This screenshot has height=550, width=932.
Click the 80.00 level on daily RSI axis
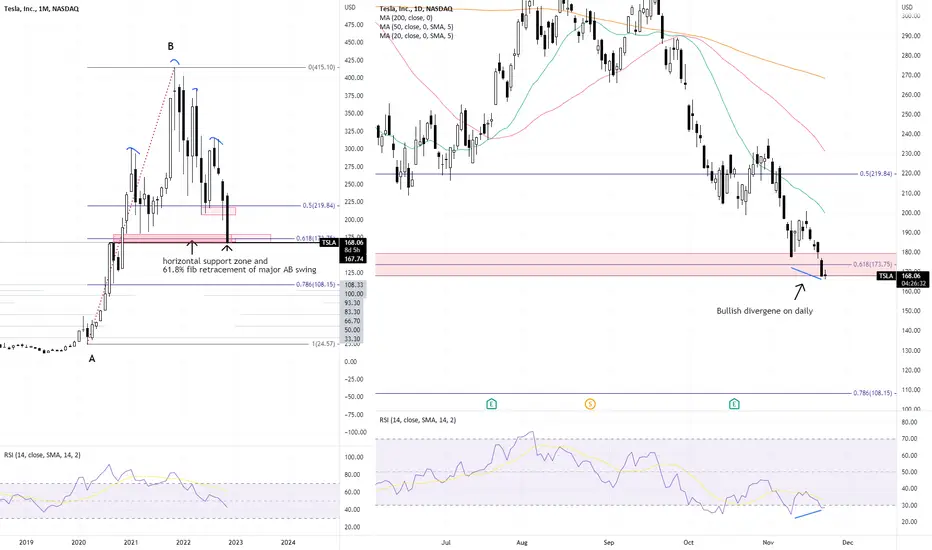[x=909, y=422]
